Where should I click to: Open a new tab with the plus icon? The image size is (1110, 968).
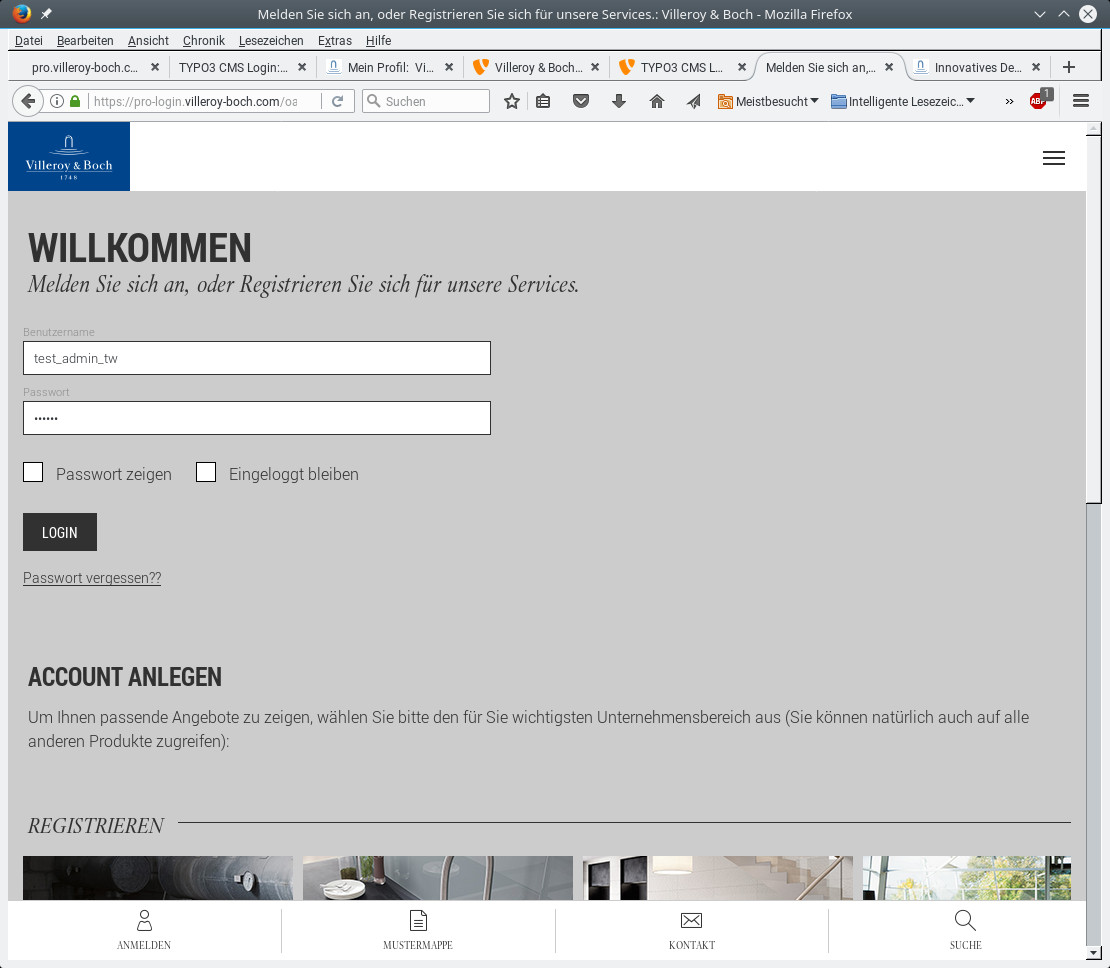coord(1069,67)
